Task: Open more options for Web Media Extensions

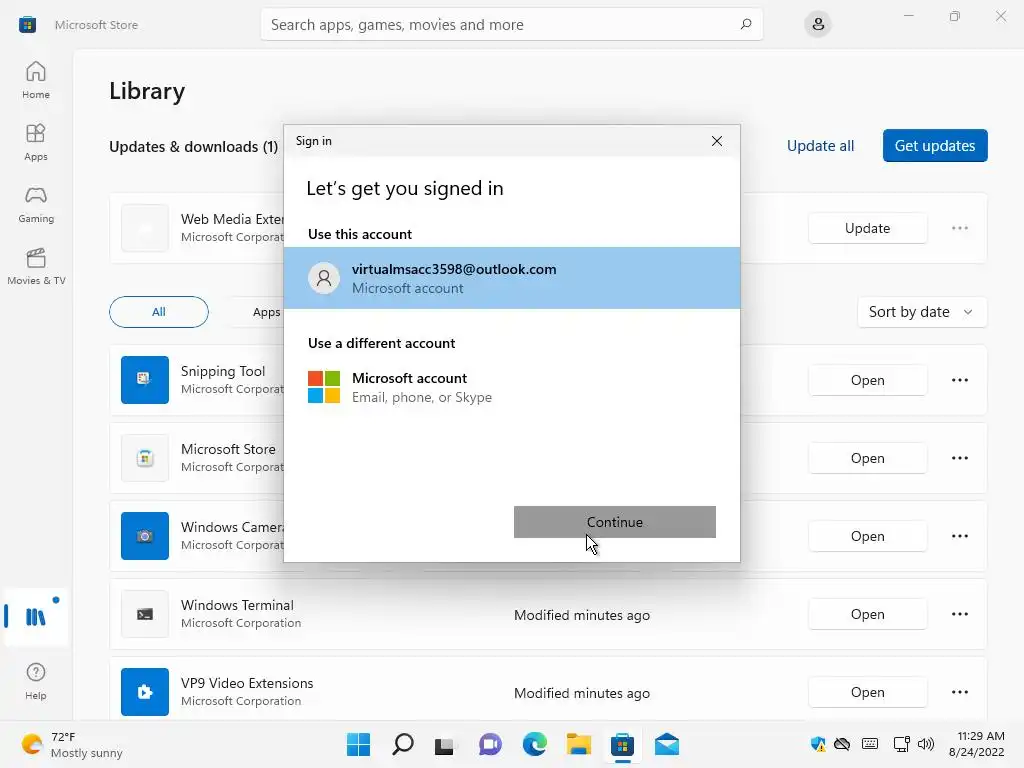Action: 960,228
